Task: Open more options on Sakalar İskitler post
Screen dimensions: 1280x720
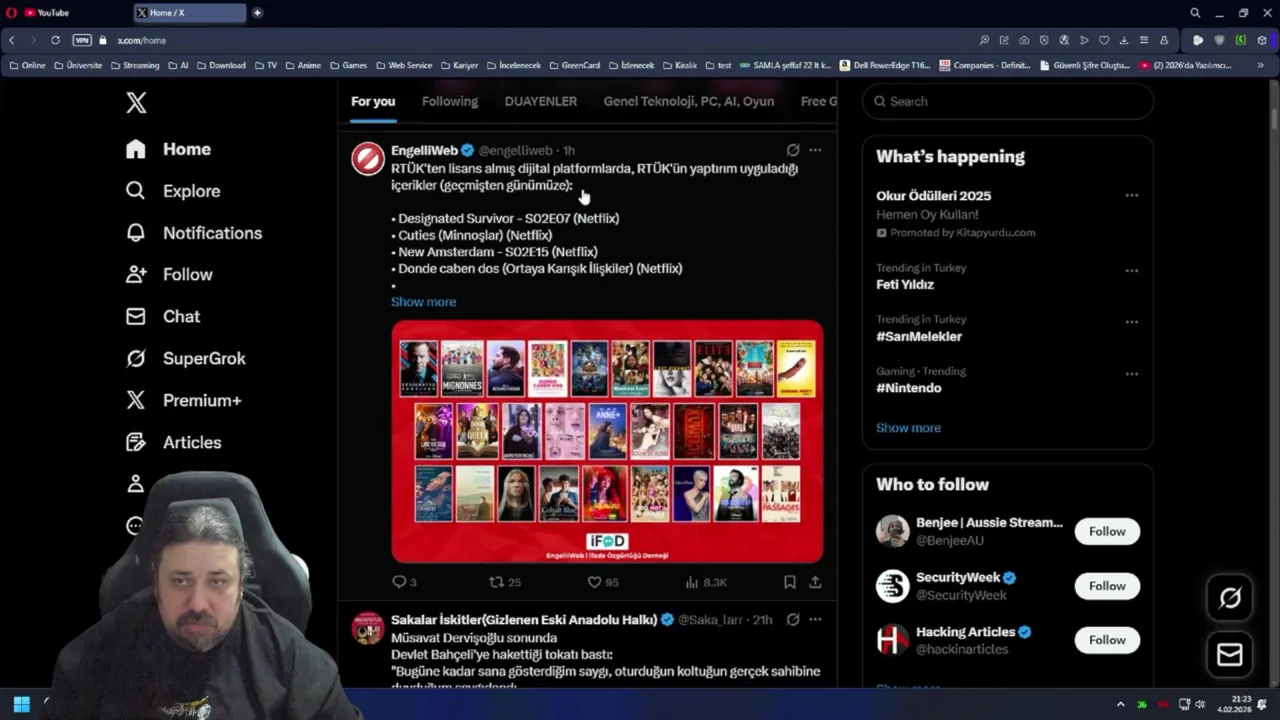Action: coord(815,620)
